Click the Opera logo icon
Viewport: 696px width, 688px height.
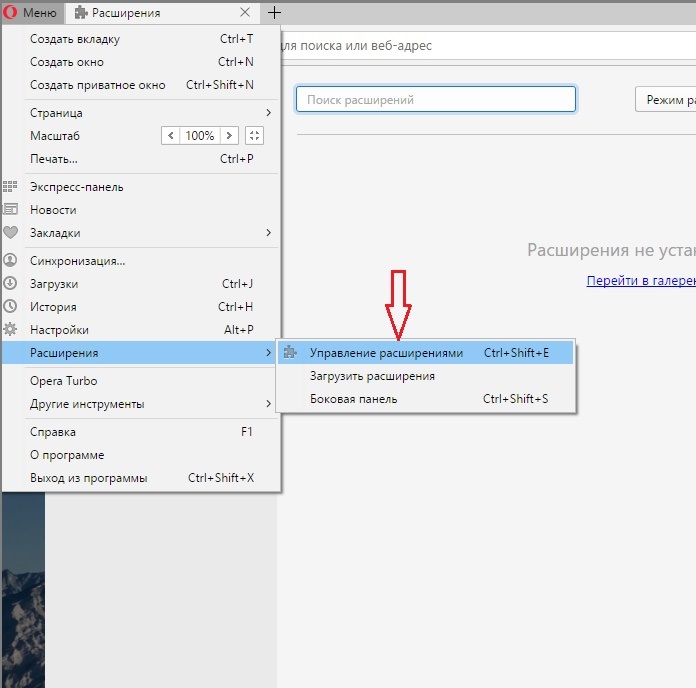coord(10,12)
